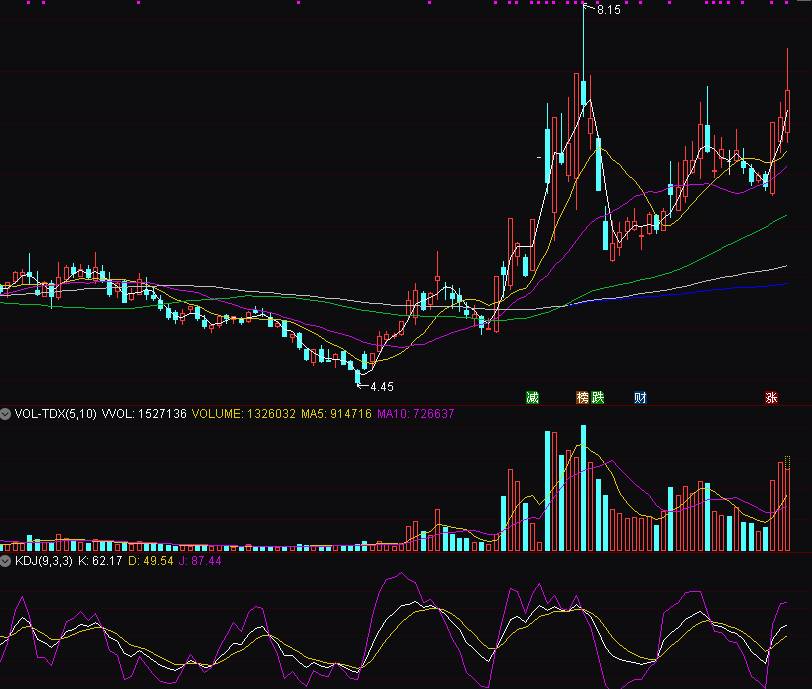The height and width of the screenshot is (689, 812).
Task: Select the latest red candlestick at right edge
Action: tap(787, 110)
